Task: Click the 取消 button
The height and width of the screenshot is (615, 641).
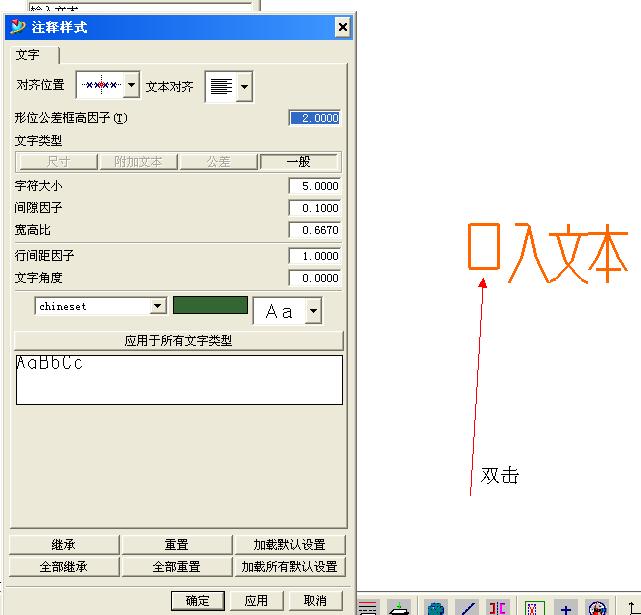Action: click(315, 601)
